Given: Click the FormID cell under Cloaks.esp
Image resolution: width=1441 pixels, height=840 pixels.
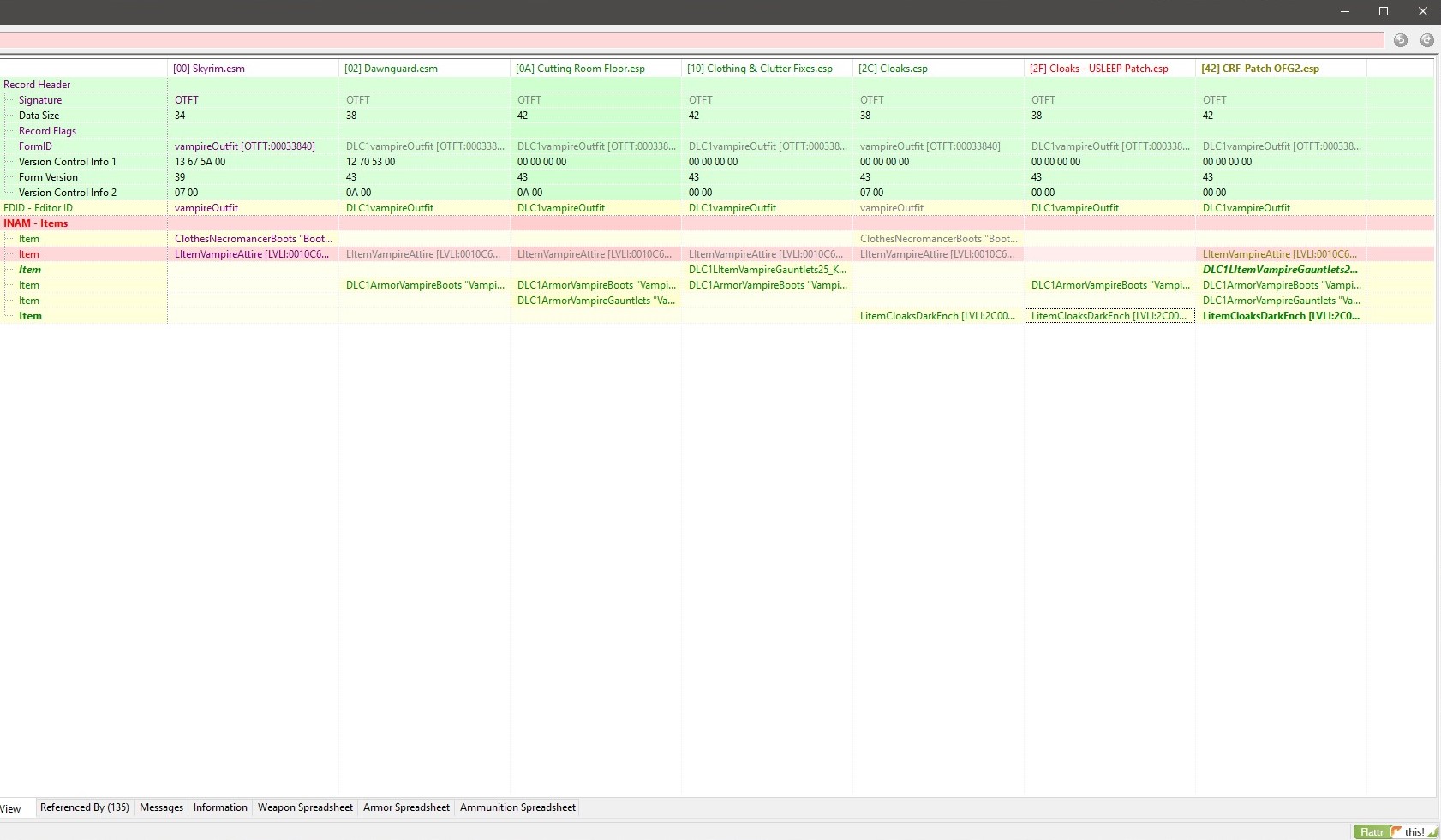Looking at the screenshot, I should tap(938, 146).
